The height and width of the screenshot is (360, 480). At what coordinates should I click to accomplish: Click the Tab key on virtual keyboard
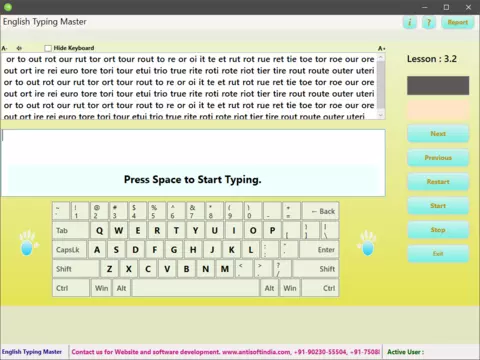coord(71,230)
